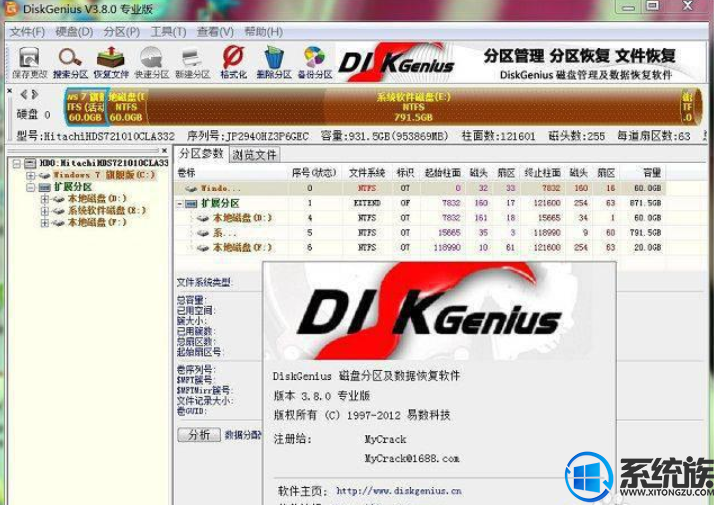The image size is (714, 505).
Task: Expand the 本地磁盘(F:) tree node
Action: [x=45, y=223]
